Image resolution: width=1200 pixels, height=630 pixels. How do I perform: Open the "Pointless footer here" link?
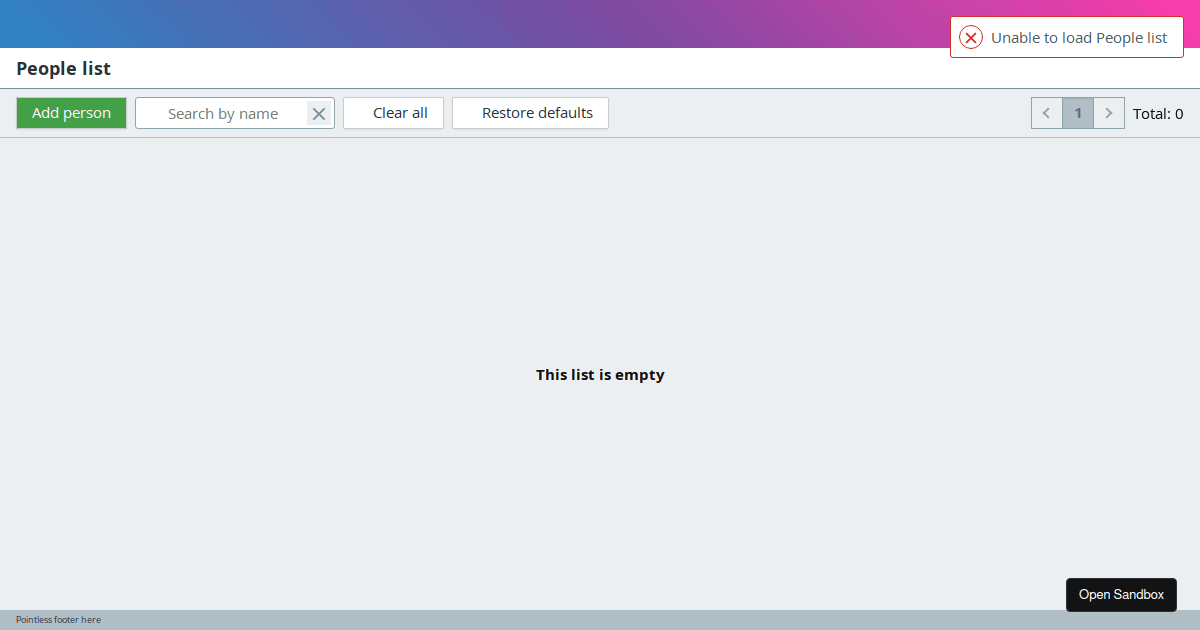57,619
